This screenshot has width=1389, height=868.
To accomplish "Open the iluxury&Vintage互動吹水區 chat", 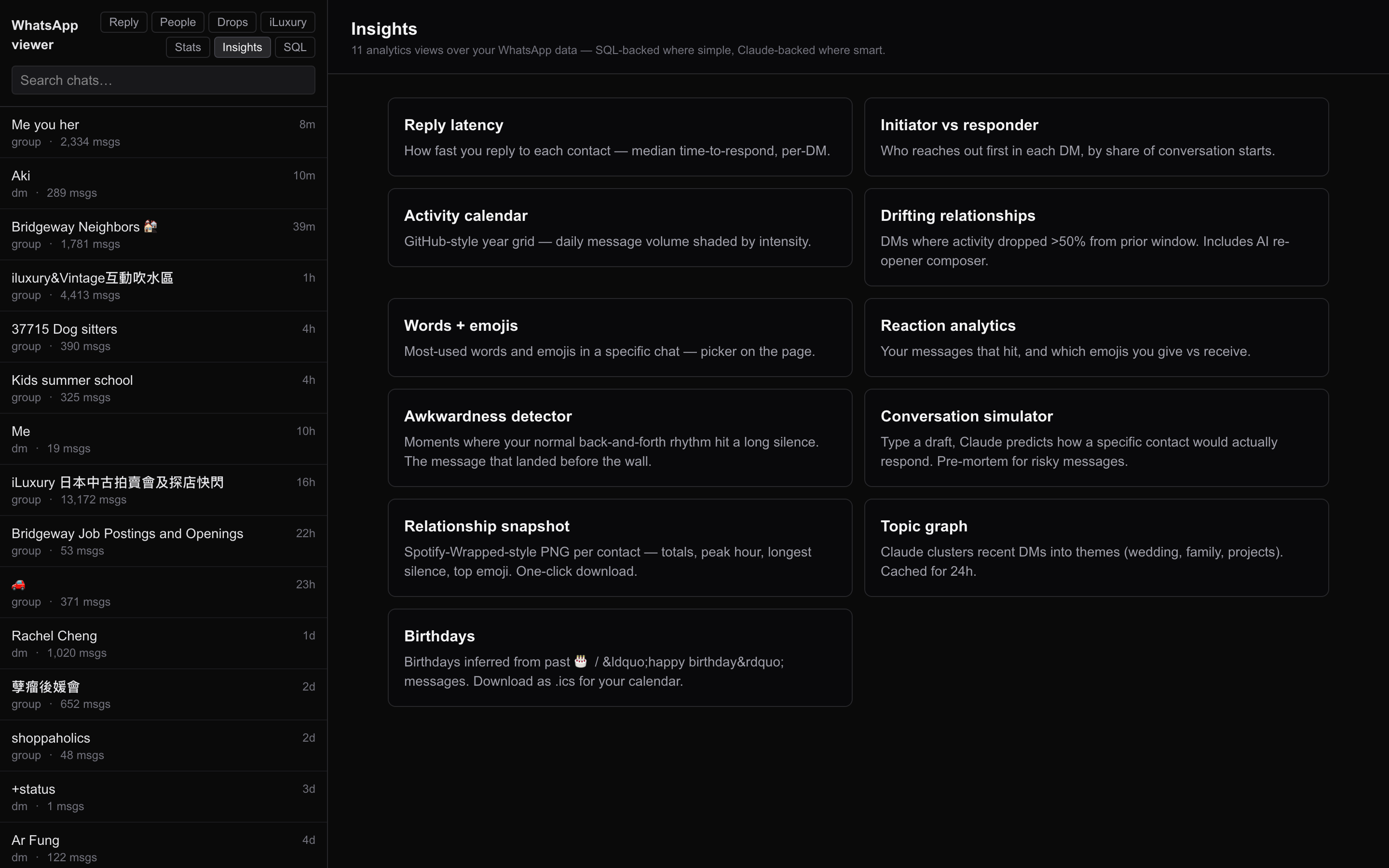I will (x=163, y=286).
